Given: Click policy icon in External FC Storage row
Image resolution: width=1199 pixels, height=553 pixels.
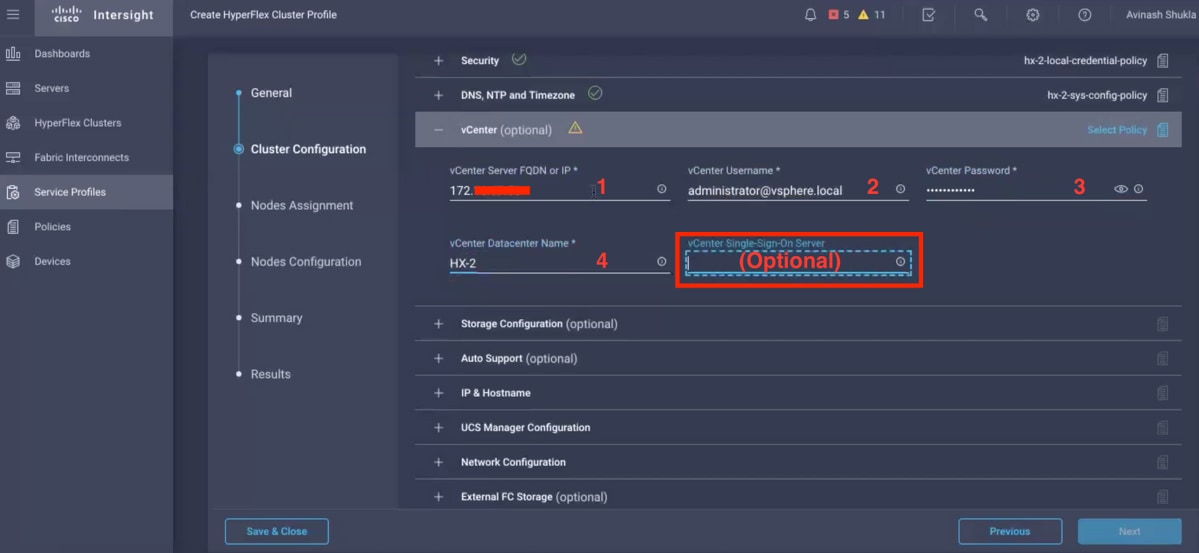Looking at the screenshot, I should 1162,497.
